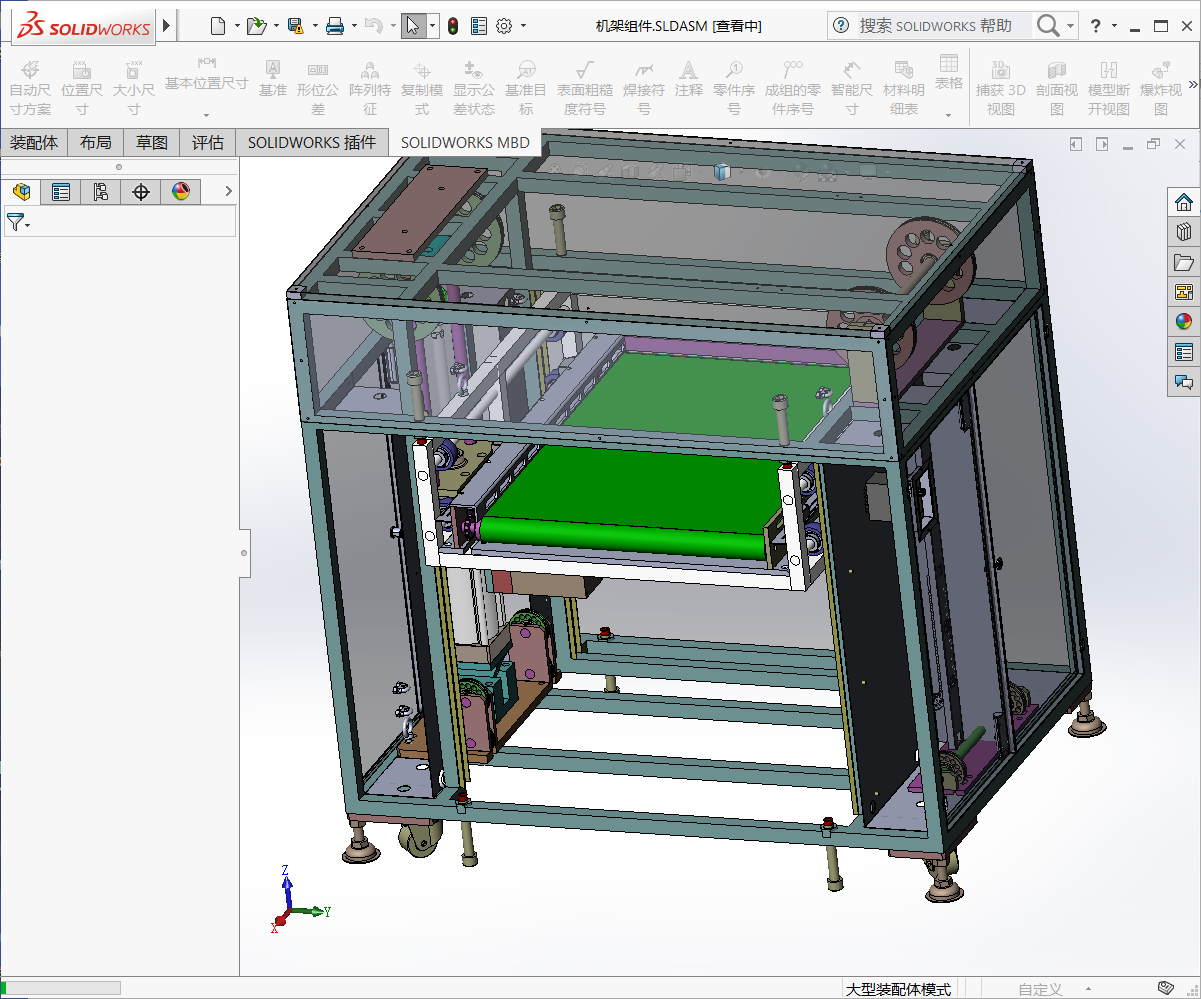This screenshot has height=999, width=1201.
Task: Open the DisplayManager color sphere tab
Action: 181,191
